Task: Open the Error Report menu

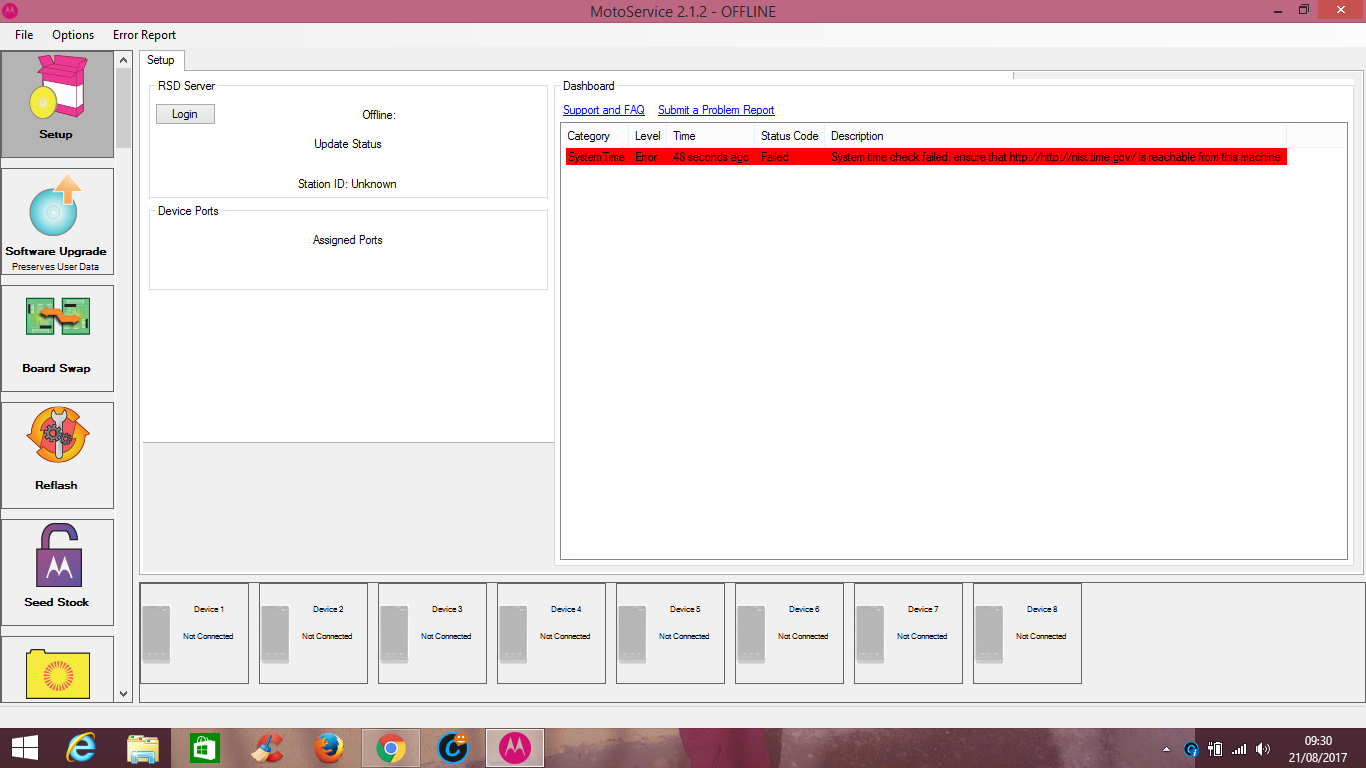Action: (x=144, y=35)
